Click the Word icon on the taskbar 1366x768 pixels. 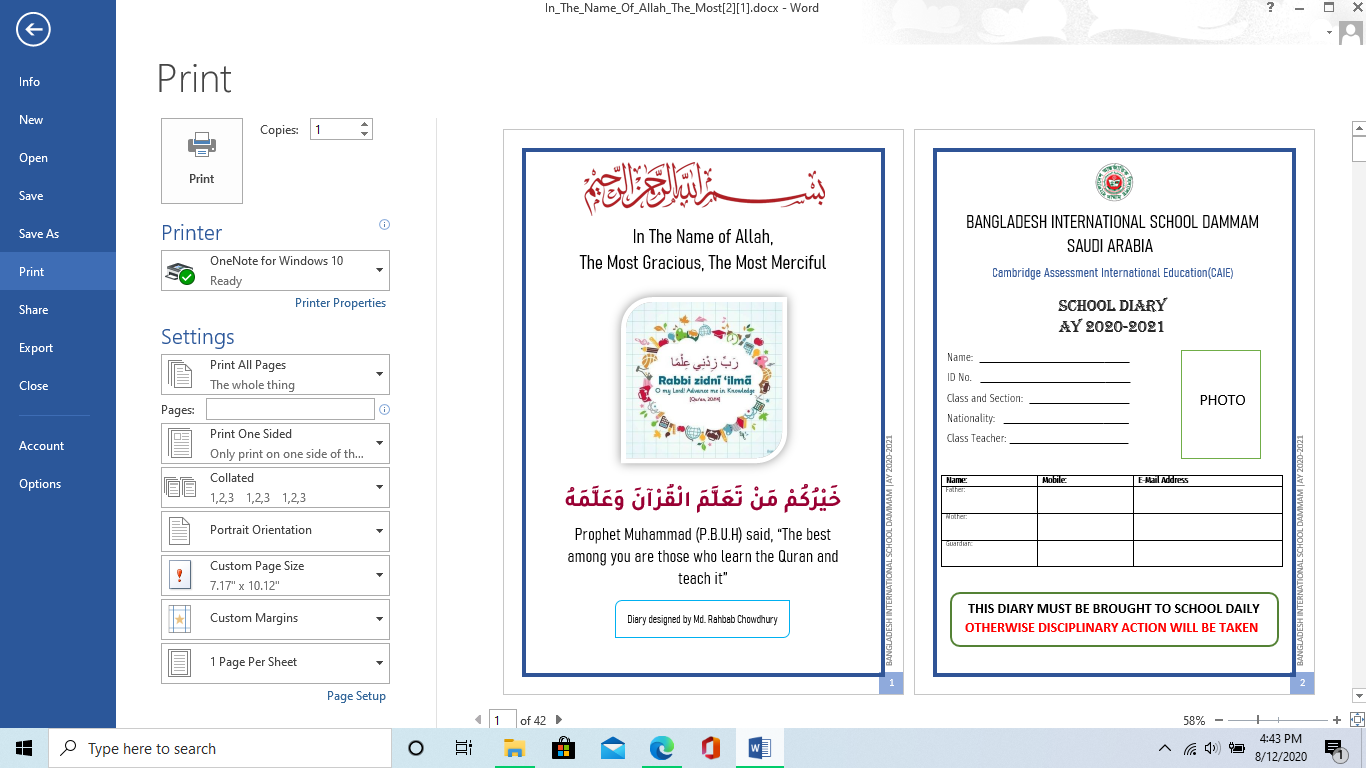(760, 748)
